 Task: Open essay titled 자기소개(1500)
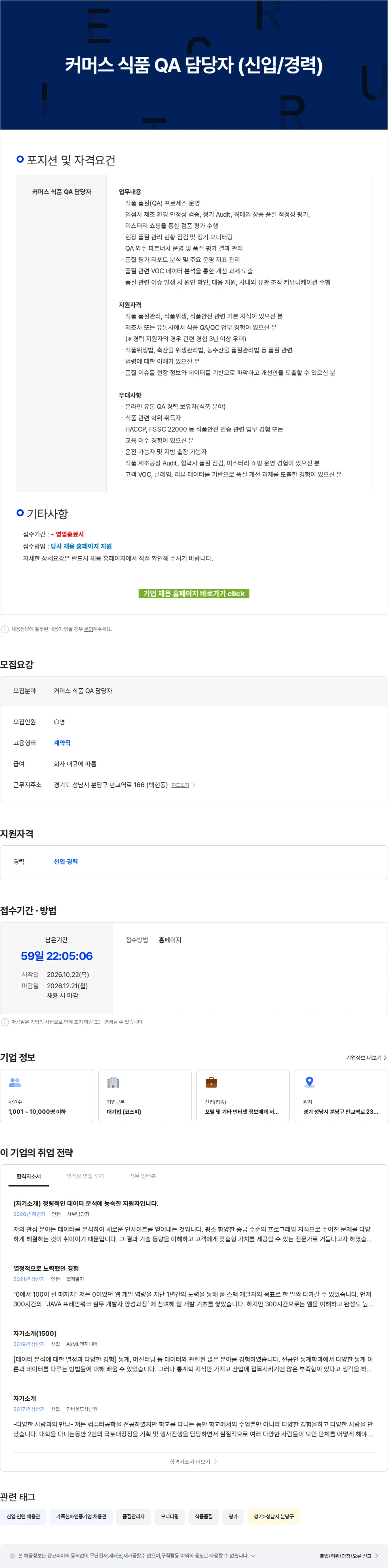35,1334
